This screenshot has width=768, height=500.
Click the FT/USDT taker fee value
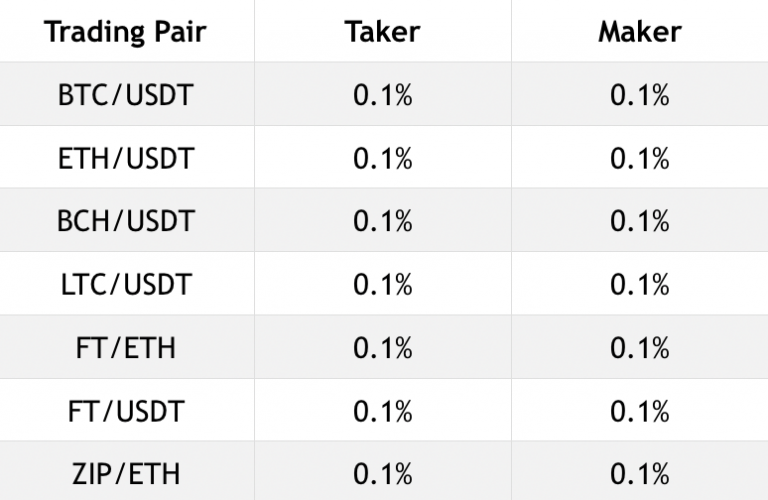(x=383, y=411)
